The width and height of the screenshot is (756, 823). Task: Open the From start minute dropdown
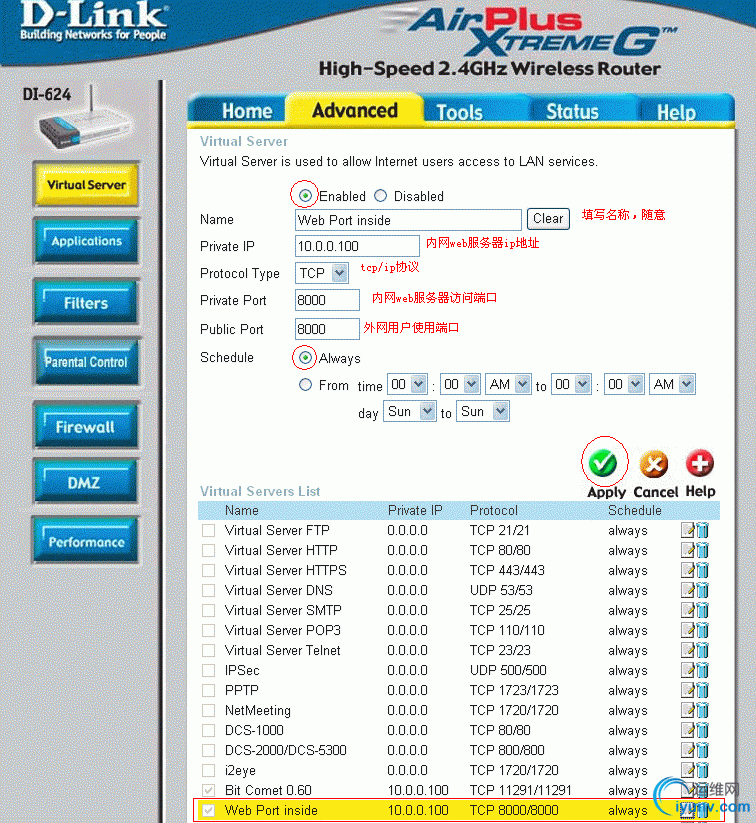click(x=460, y=385)
